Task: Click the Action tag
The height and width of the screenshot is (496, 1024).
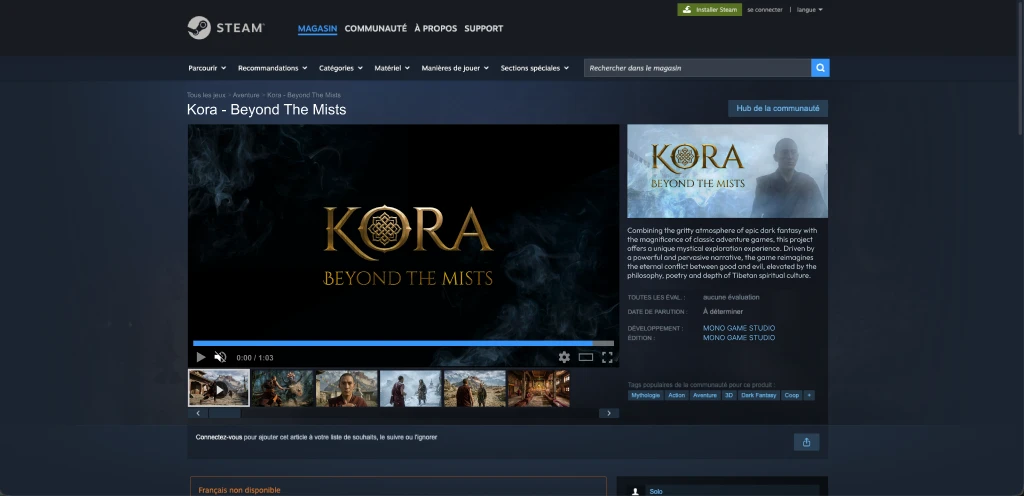Action: 677,395
